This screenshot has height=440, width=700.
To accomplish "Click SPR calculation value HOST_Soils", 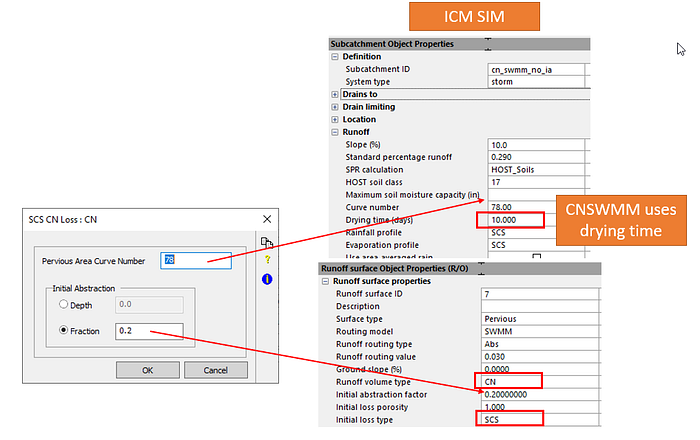I will coord(536,170).
